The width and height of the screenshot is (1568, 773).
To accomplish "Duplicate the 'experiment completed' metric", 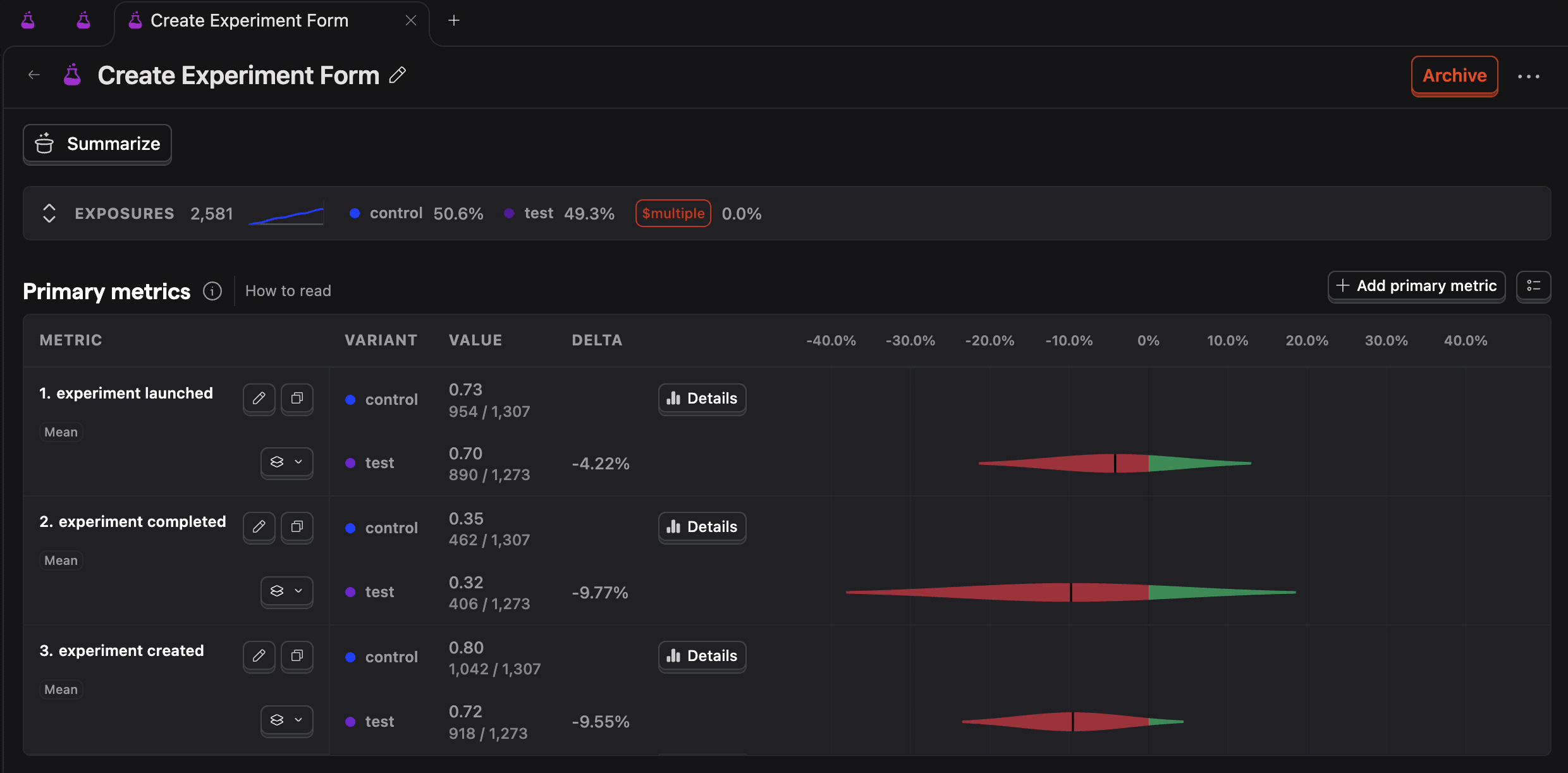I will tap(297, 527).
